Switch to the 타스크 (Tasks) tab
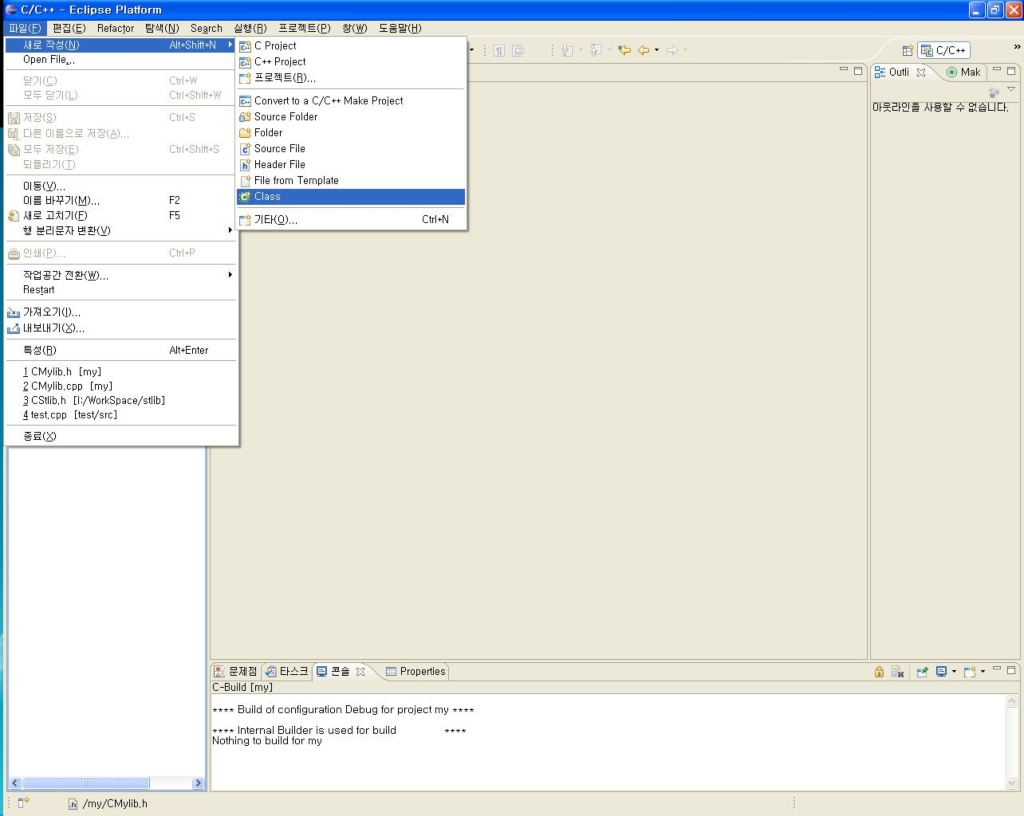This screenshot has width=1024, height=816. (287, 671)
